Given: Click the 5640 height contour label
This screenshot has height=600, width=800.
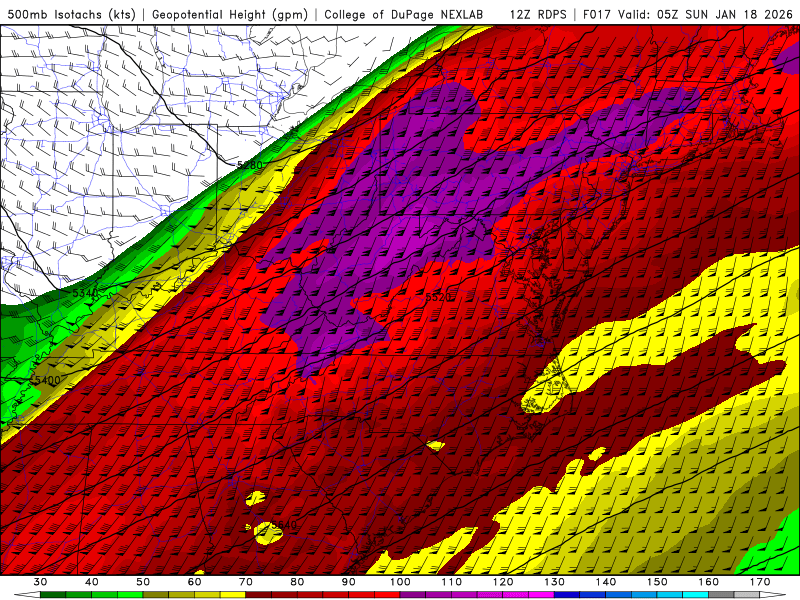Looking at the screenshot, I should tap(284, 525).
